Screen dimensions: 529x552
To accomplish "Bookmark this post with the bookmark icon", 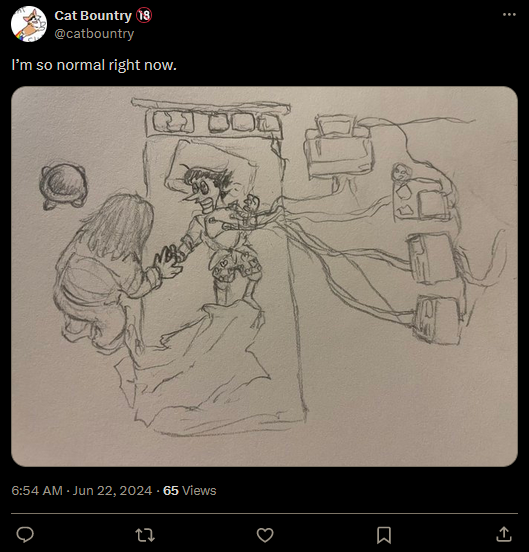I will pos(384,535).
